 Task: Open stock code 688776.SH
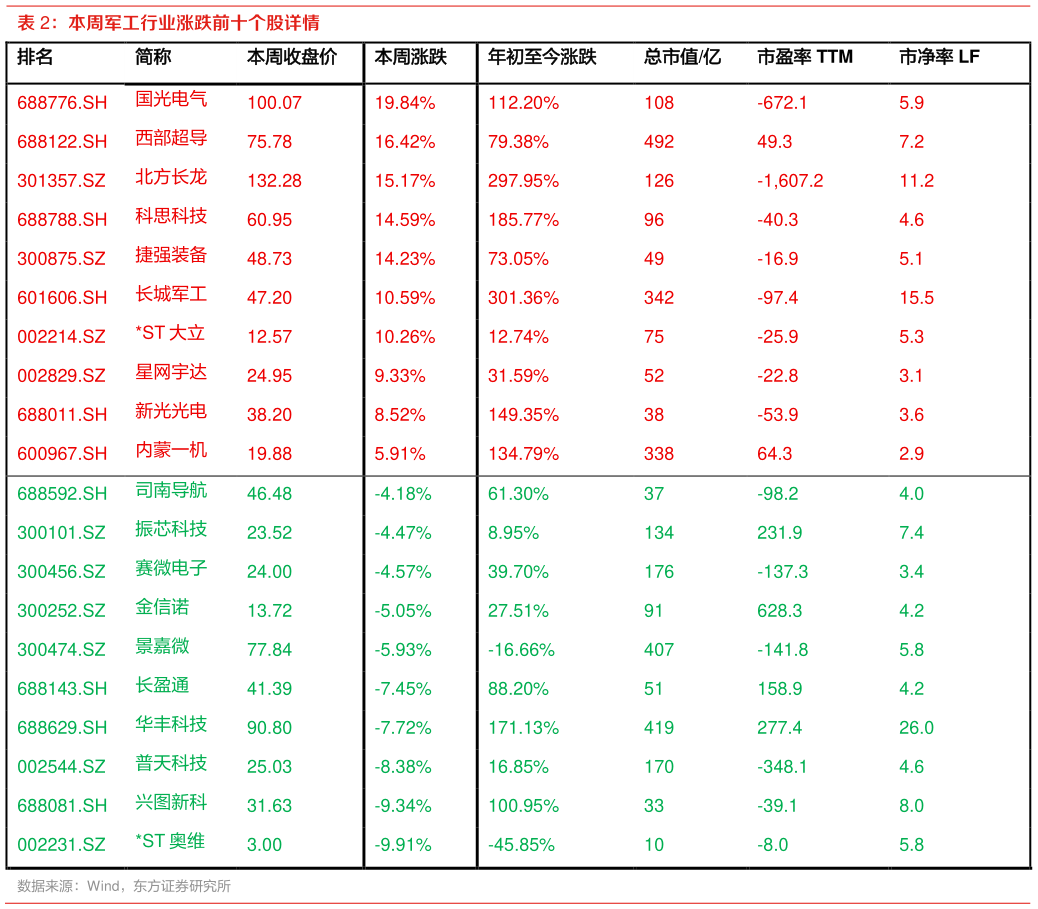click(62, 102)
